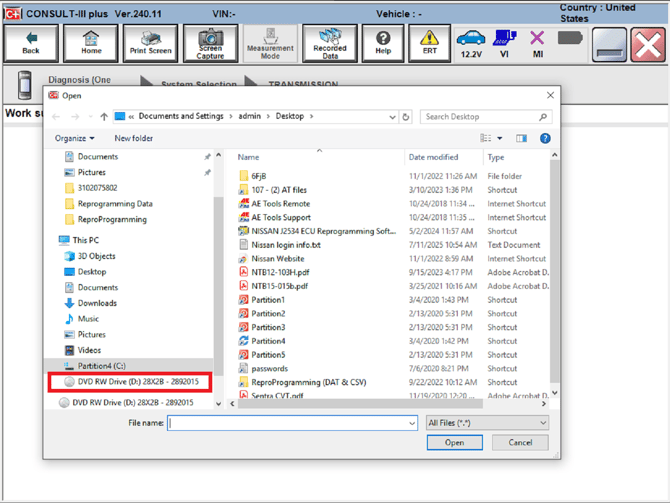Click the Desktop breadcrumb chevron

[311, 116]
